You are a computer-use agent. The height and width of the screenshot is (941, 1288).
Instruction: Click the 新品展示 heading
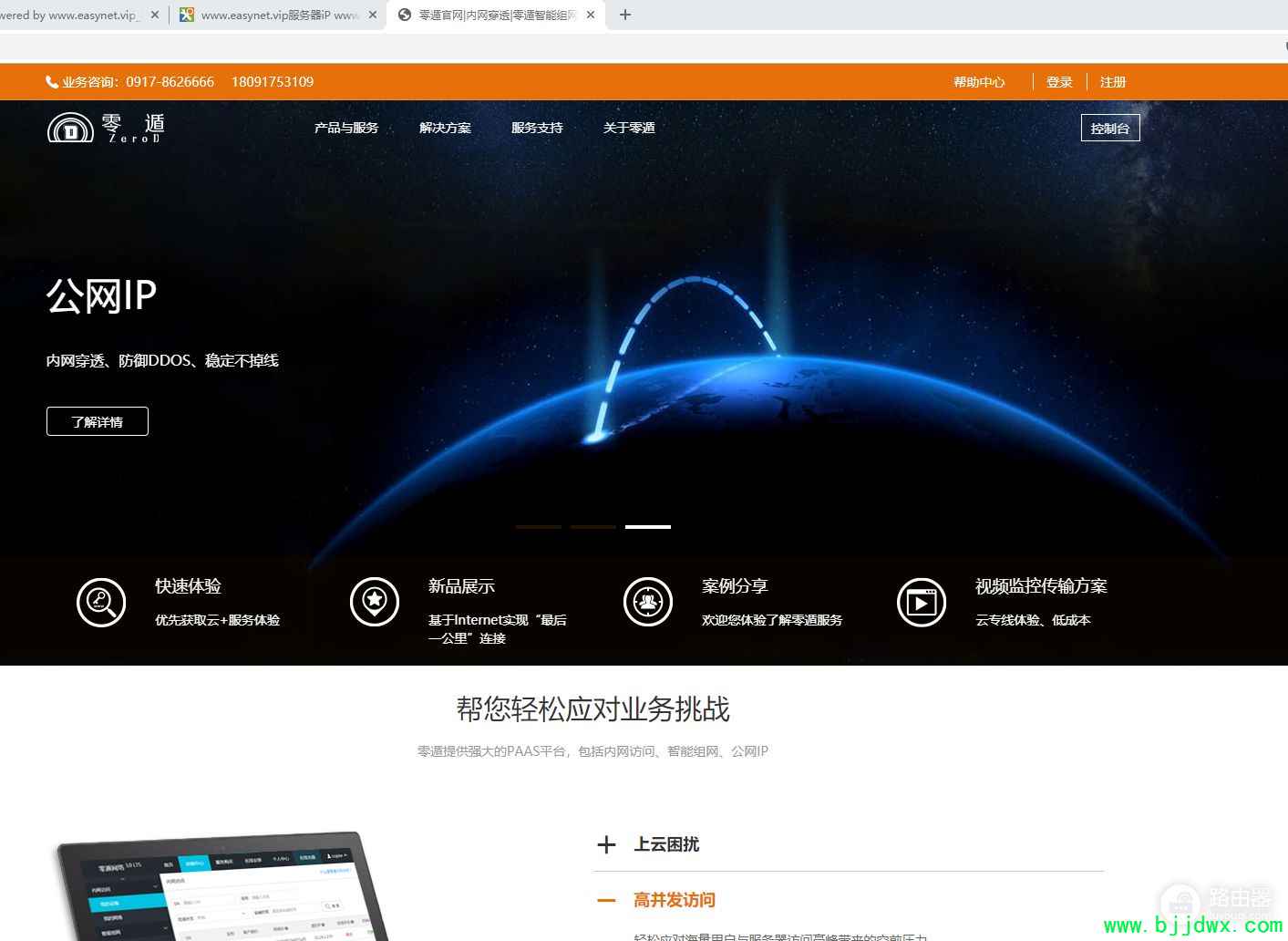tap(462, 586)
